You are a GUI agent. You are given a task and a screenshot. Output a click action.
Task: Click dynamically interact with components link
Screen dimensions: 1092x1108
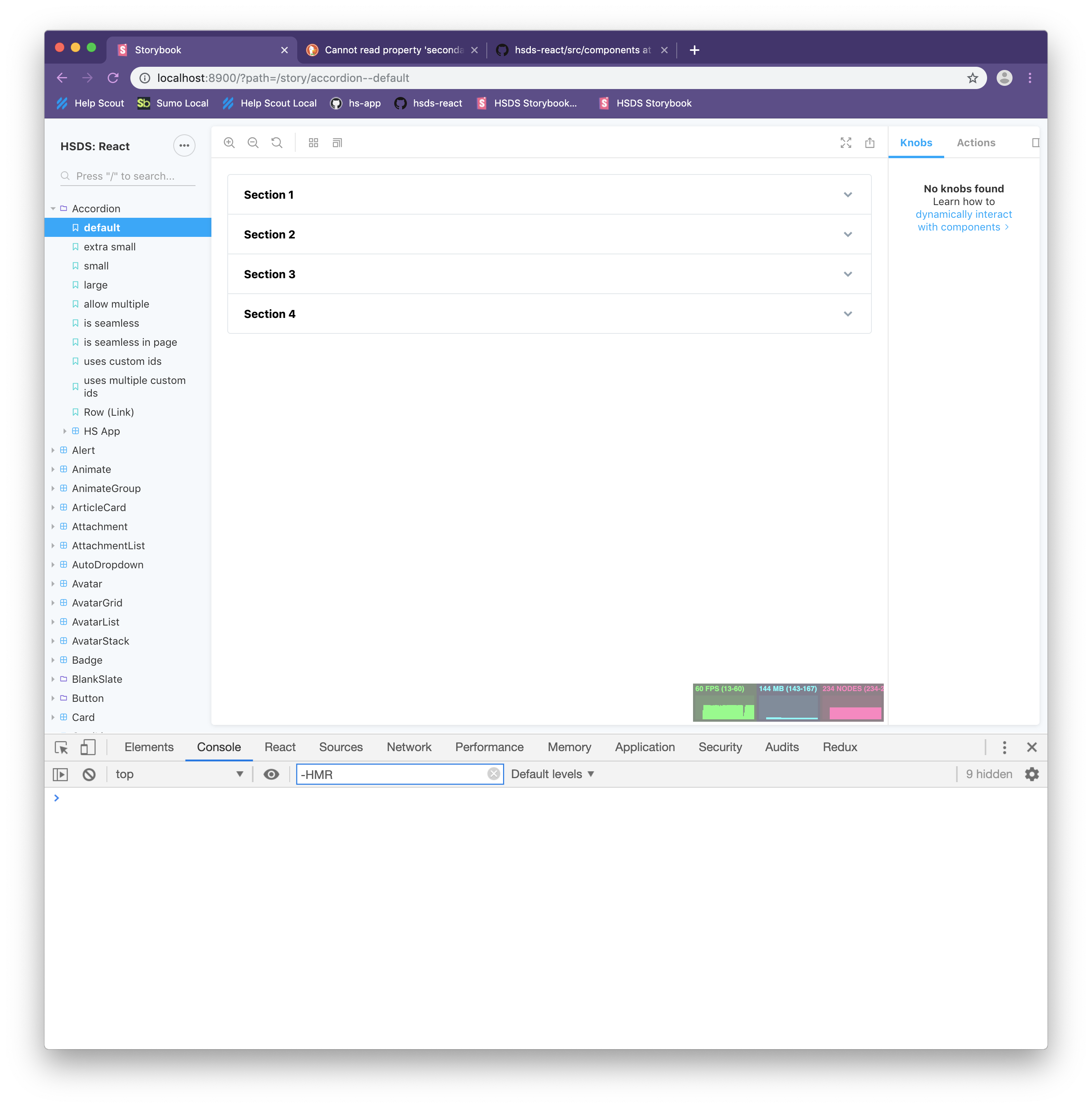point(962,219)
